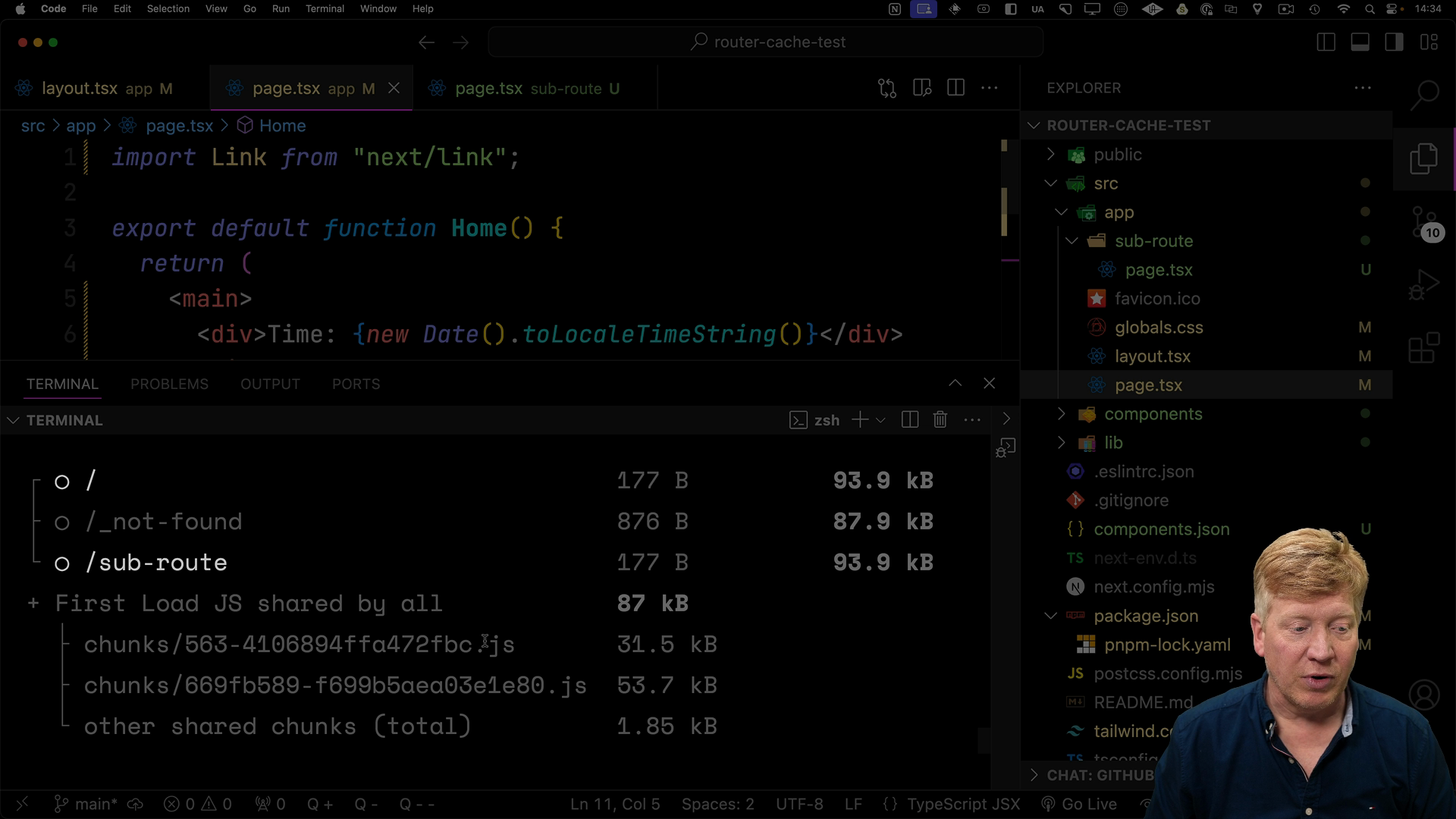Open the Go menu

coord(249,9)
